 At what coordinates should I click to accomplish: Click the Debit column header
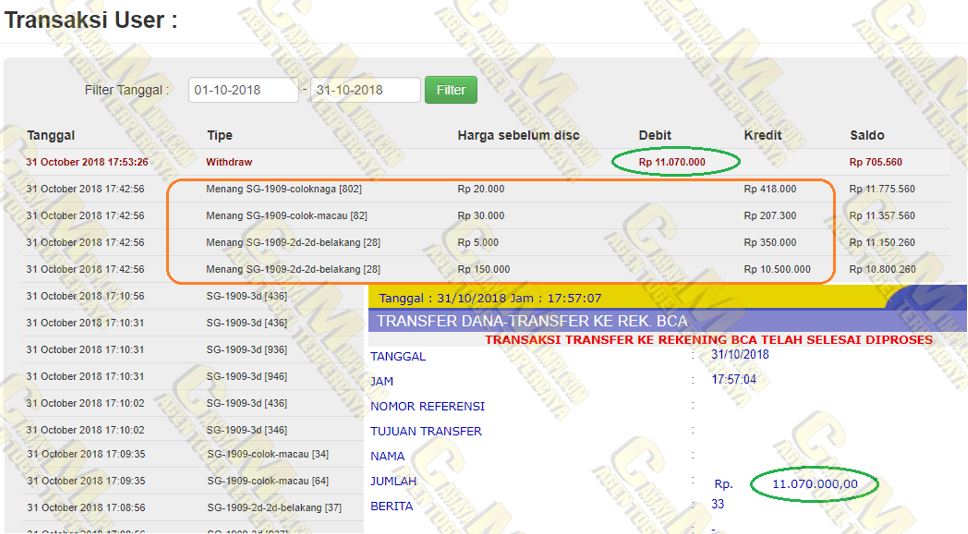click(x=655, y=135)
